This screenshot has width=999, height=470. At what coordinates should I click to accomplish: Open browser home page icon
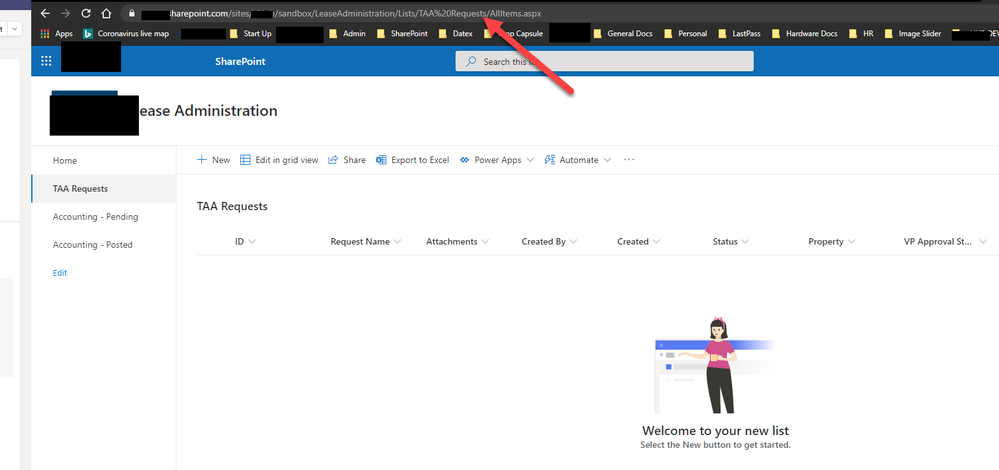106,13
